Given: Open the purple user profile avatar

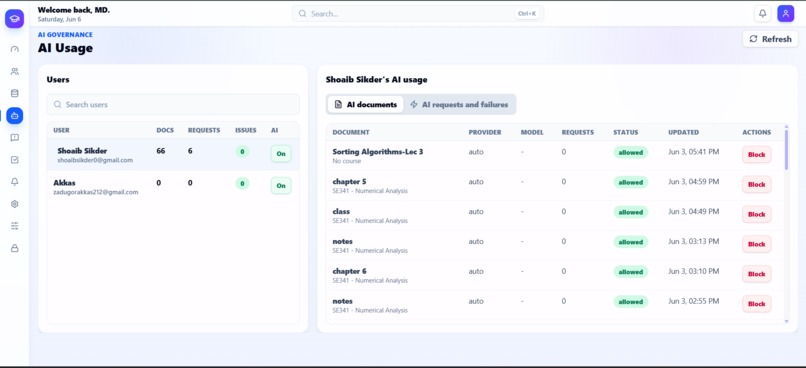Looking at the screenshot, I should pyautogui.click(x=785, y=13).
